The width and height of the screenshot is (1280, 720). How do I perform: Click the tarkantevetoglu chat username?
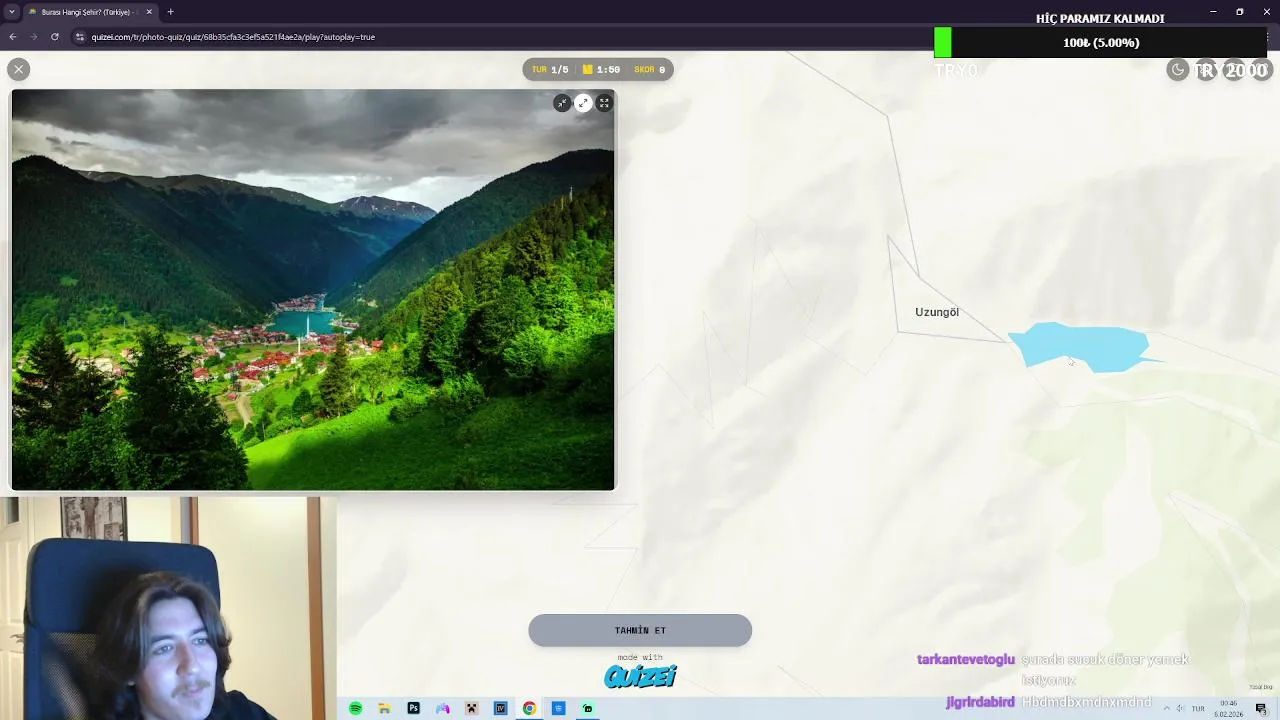coord(966,659)
